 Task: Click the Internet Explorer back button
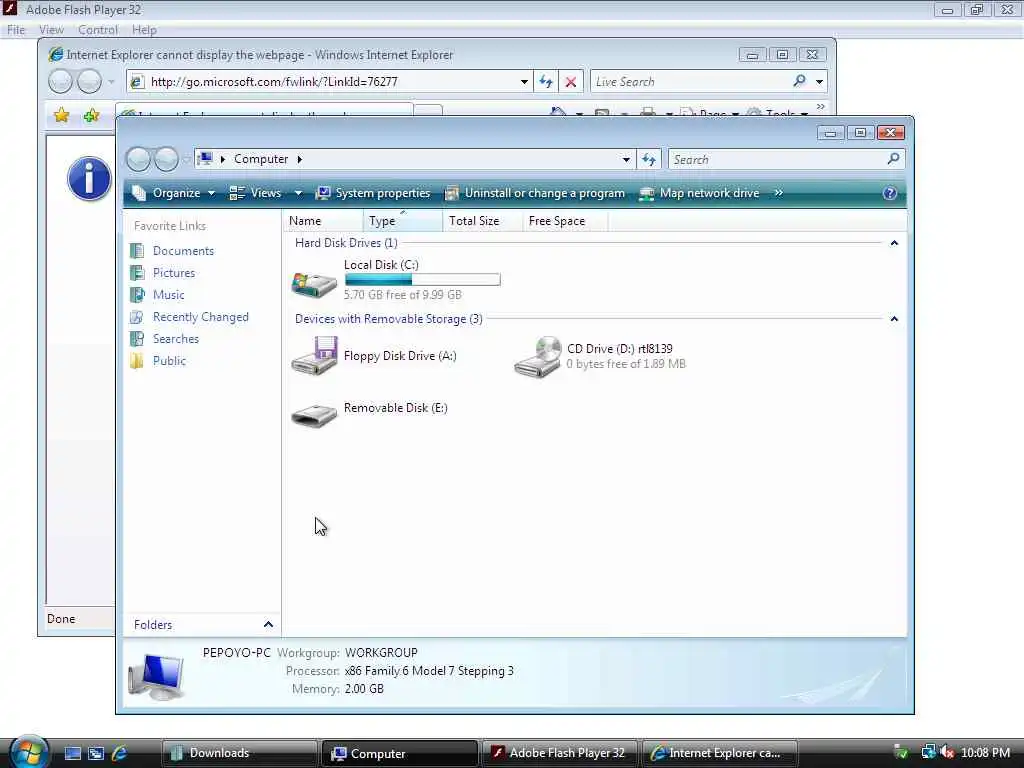(x=61, y=82)
